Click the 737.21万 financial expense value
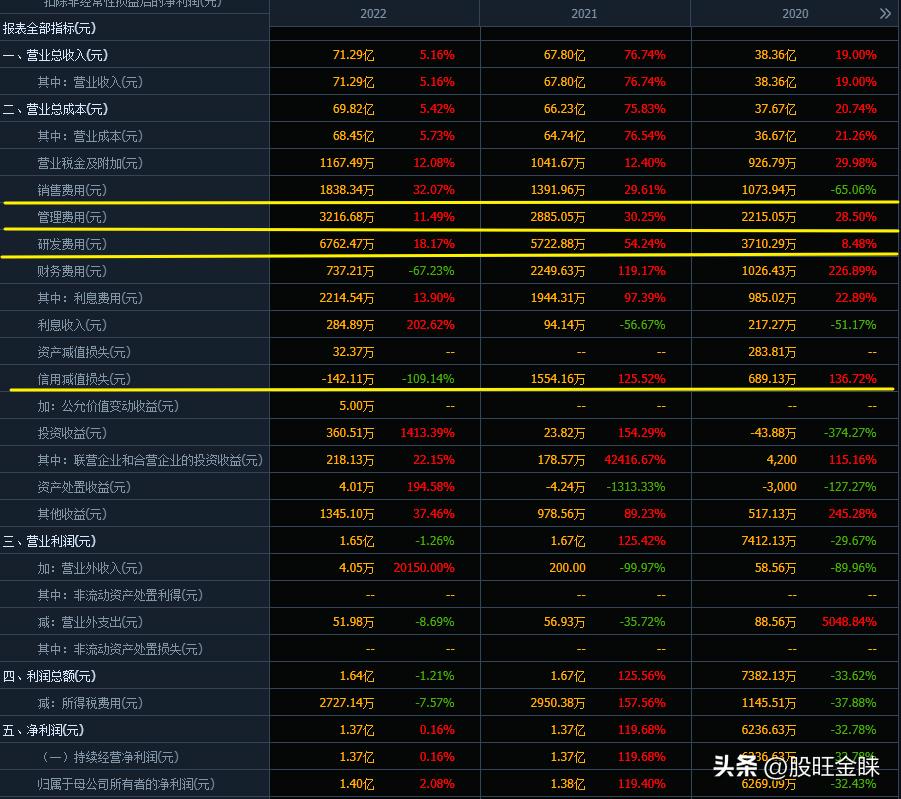The image size is (901, 799). point(350,271)
